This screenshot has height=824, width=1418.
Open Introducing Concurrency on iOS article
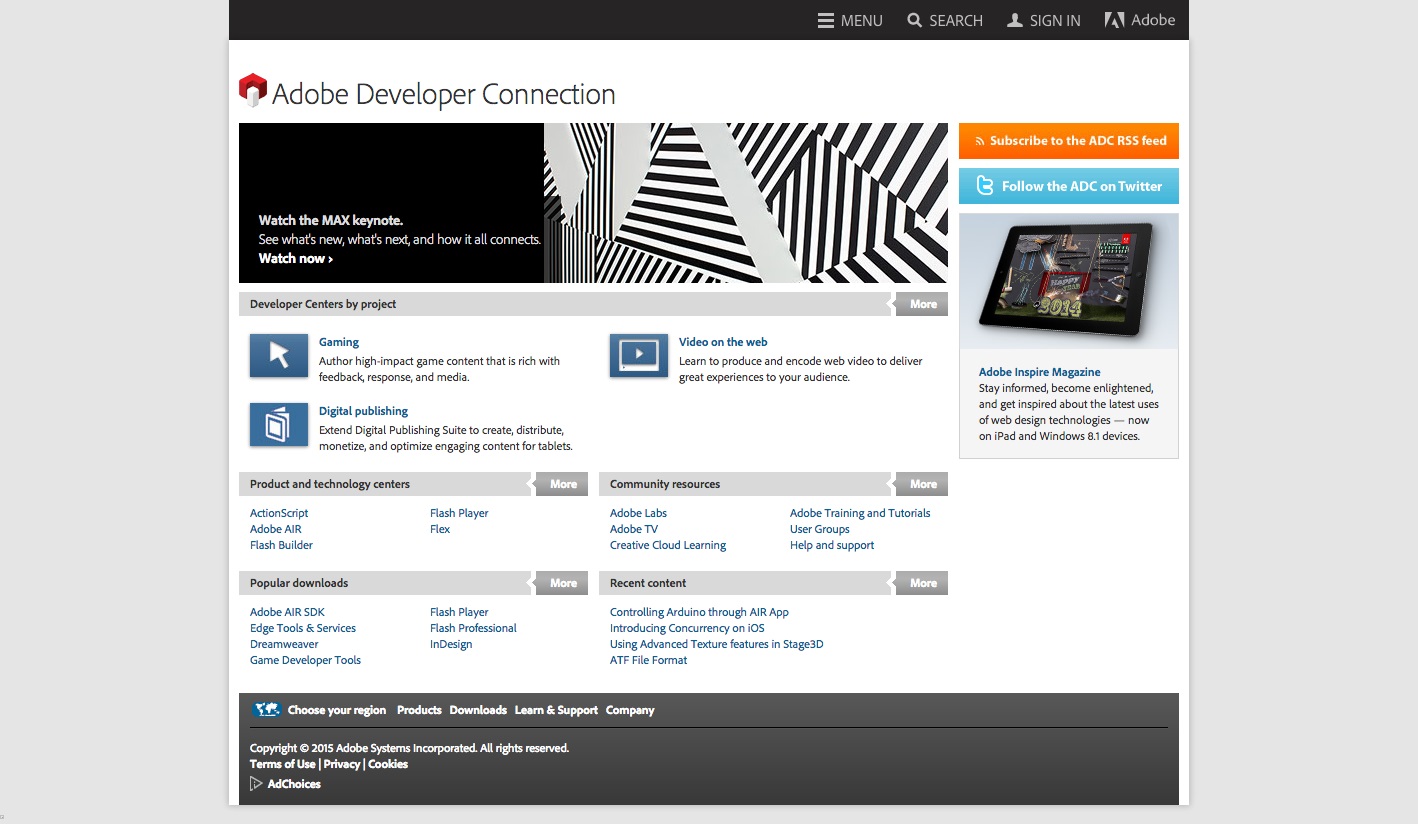tap(687, 628)
